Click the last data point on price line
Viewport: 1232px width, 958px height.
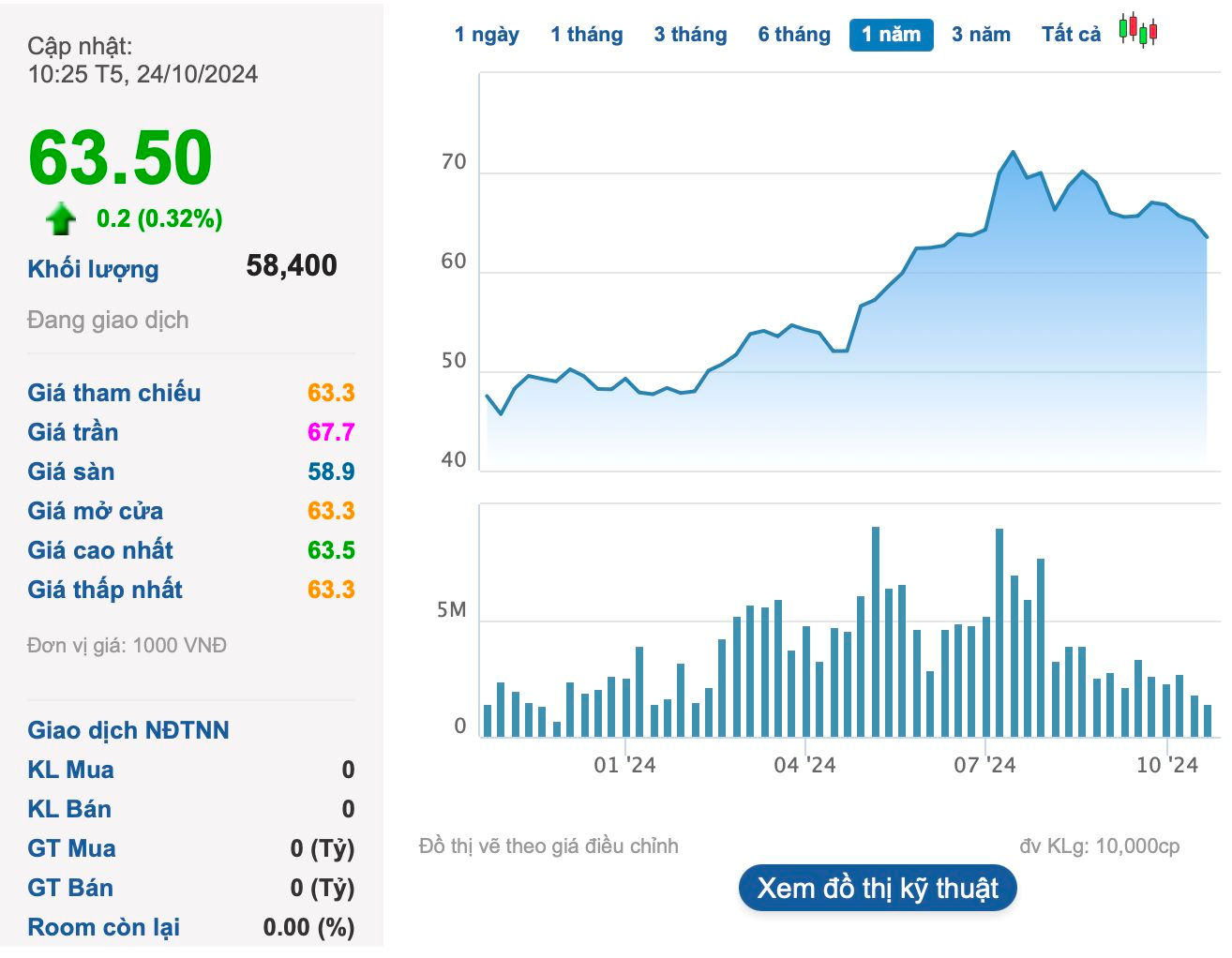(1207, 237)
